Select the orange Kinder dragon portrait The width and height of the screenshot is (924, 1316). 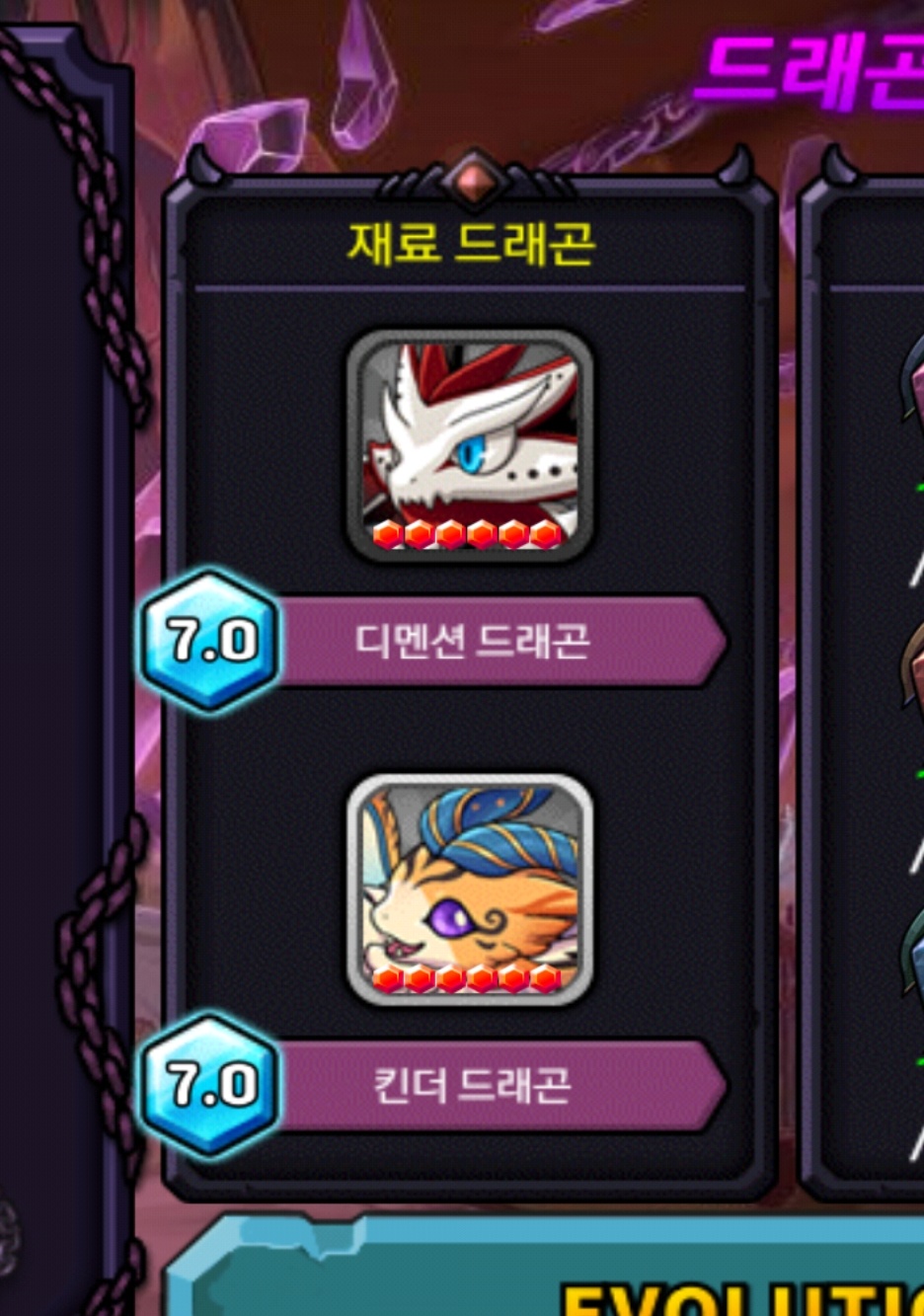469,889
